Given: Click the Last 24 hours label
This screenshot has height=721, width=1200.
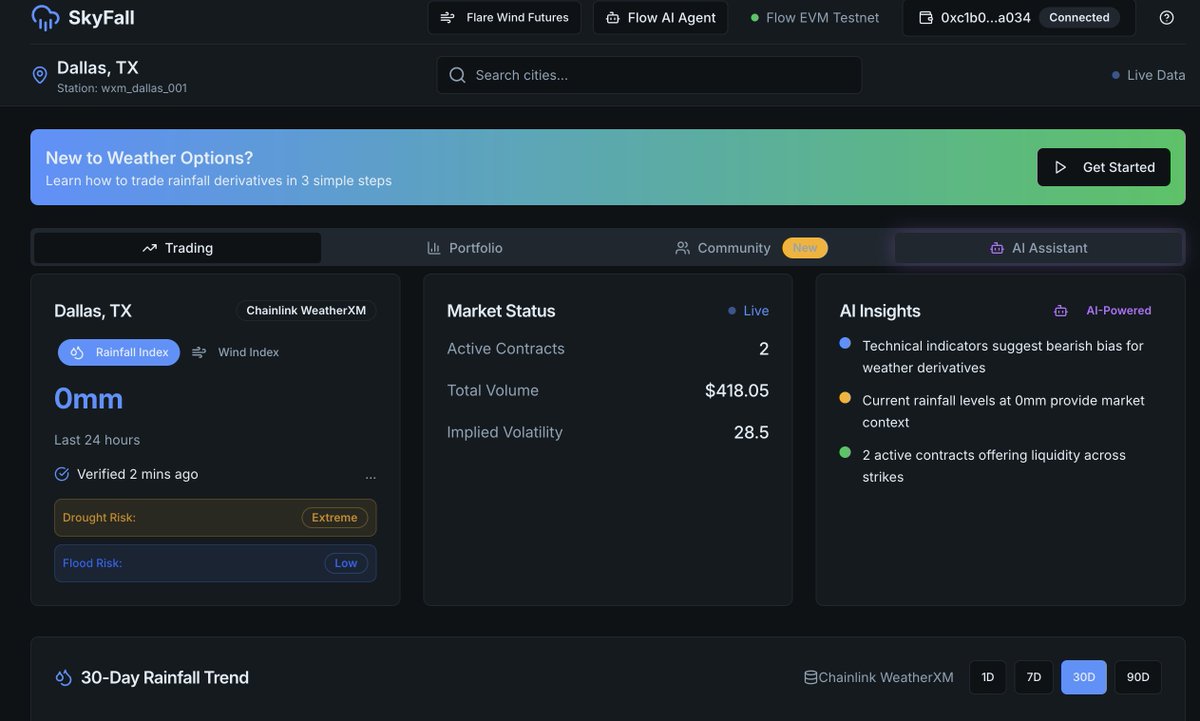Looking at the screenshot, I should click(97, 440).
